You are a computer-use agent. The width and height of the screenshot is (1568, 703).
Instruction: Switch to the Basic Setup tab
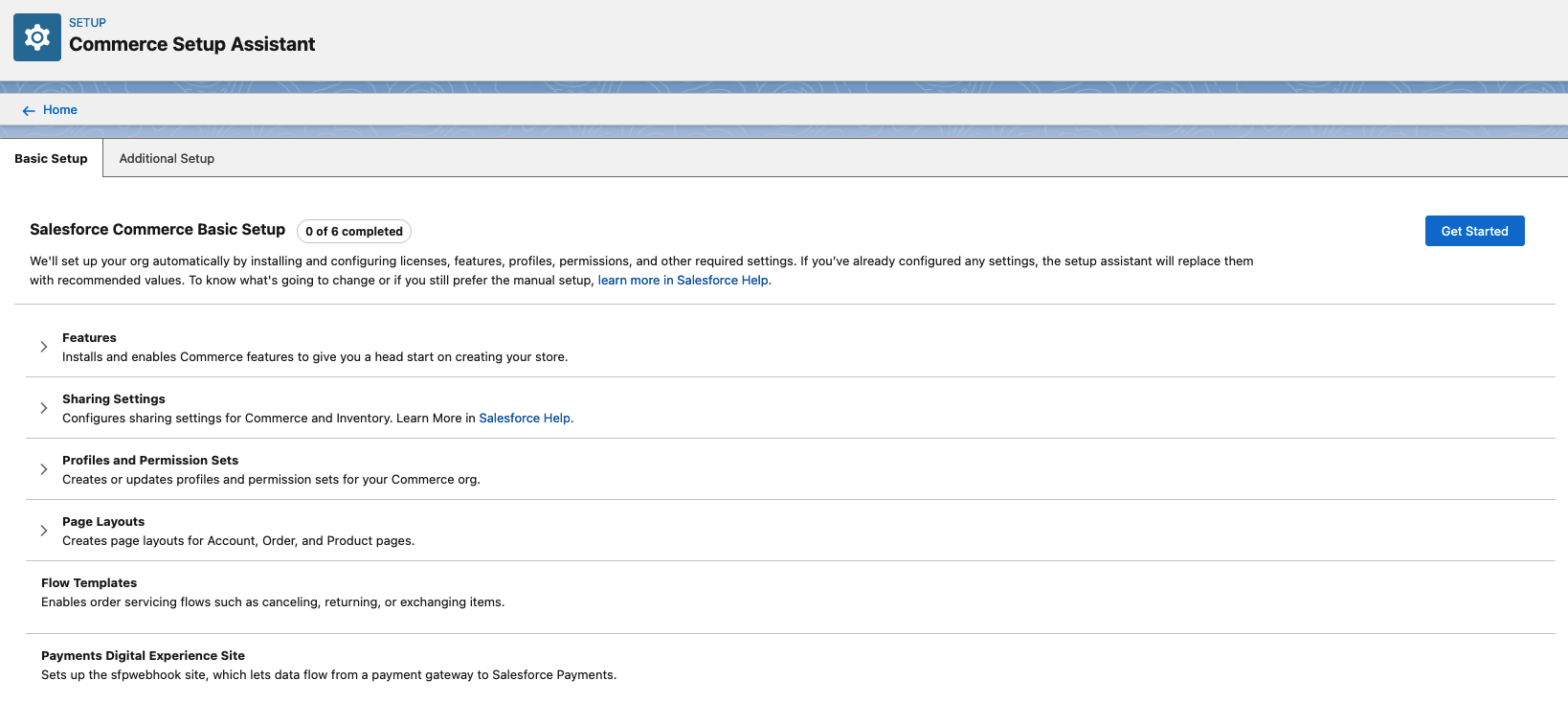[x=51, y=158]
